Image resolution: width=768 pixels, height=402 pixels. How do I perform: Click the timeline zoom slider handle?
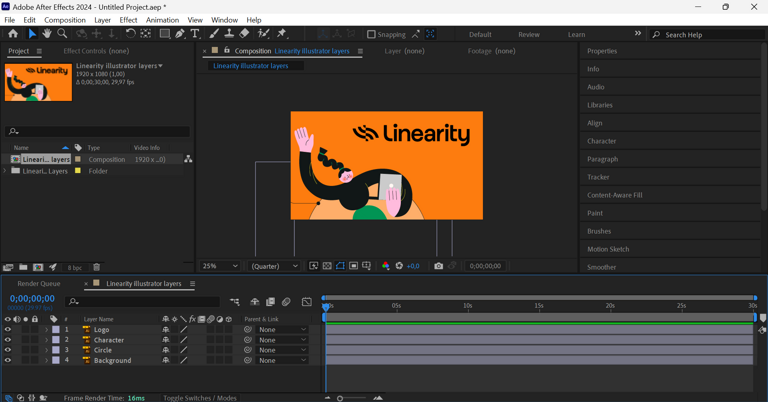(x=340, y=398)
